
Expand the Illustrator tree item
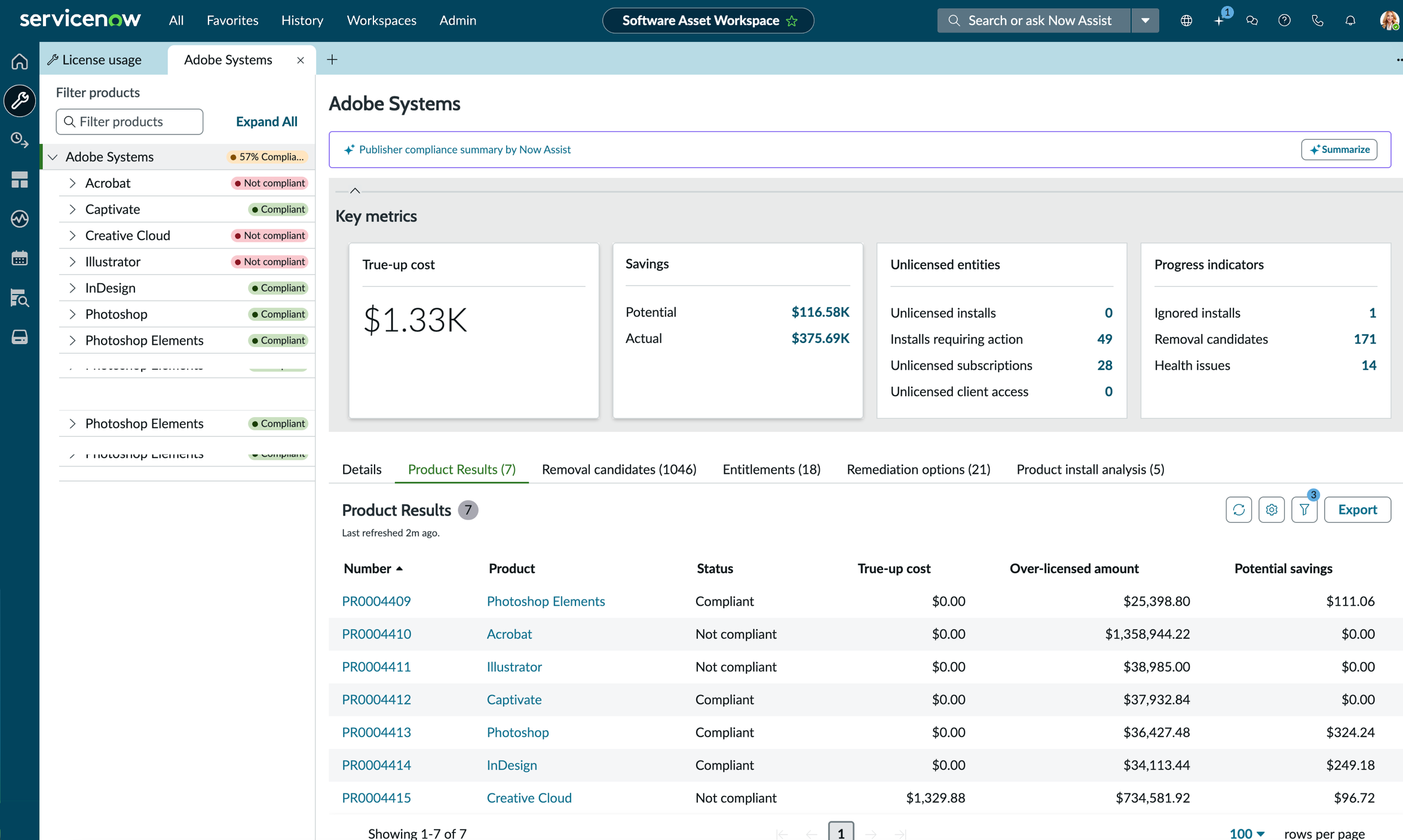point(72,262)
